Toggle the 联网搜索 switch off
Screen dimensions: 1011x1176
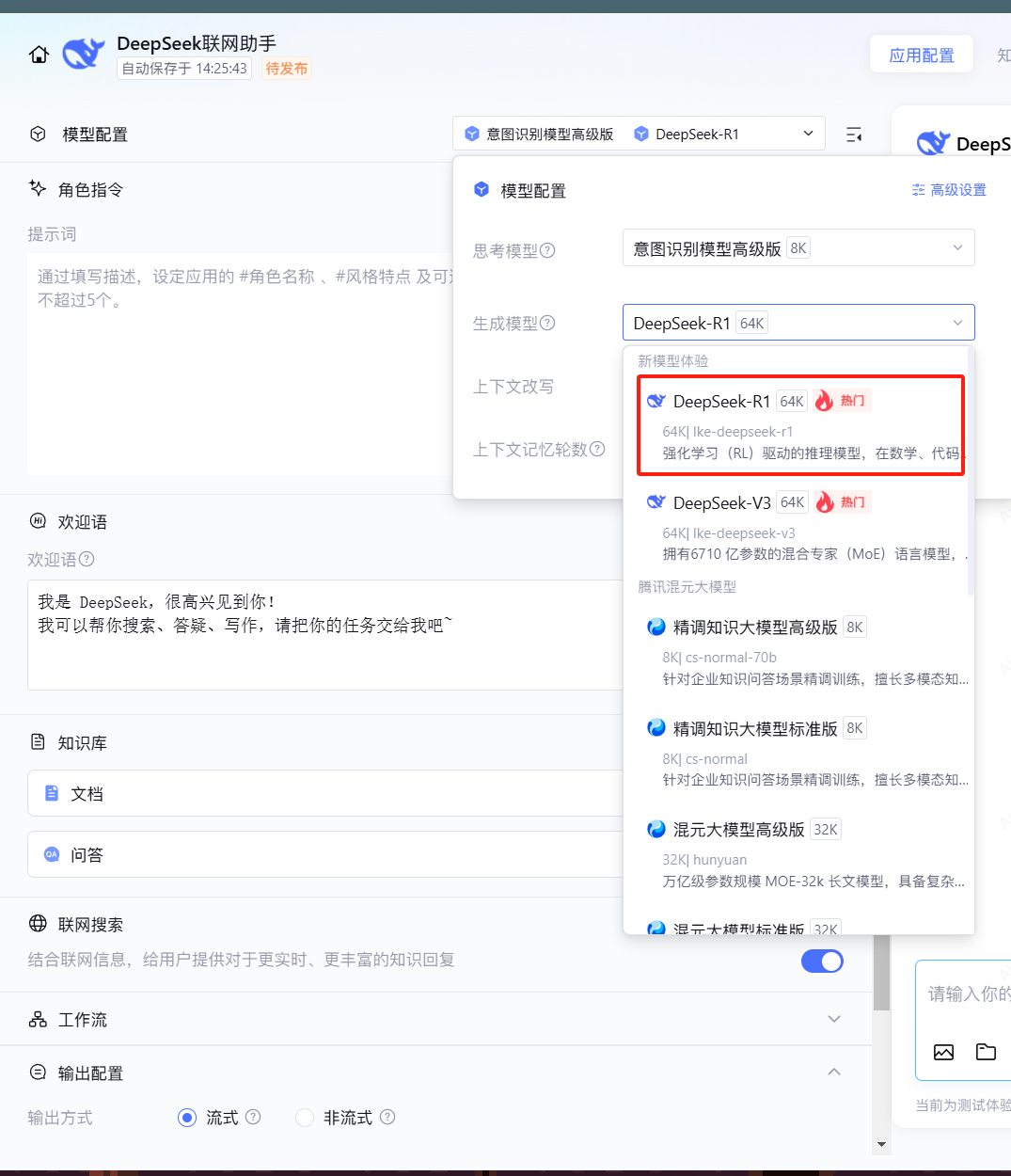[822, 961]
